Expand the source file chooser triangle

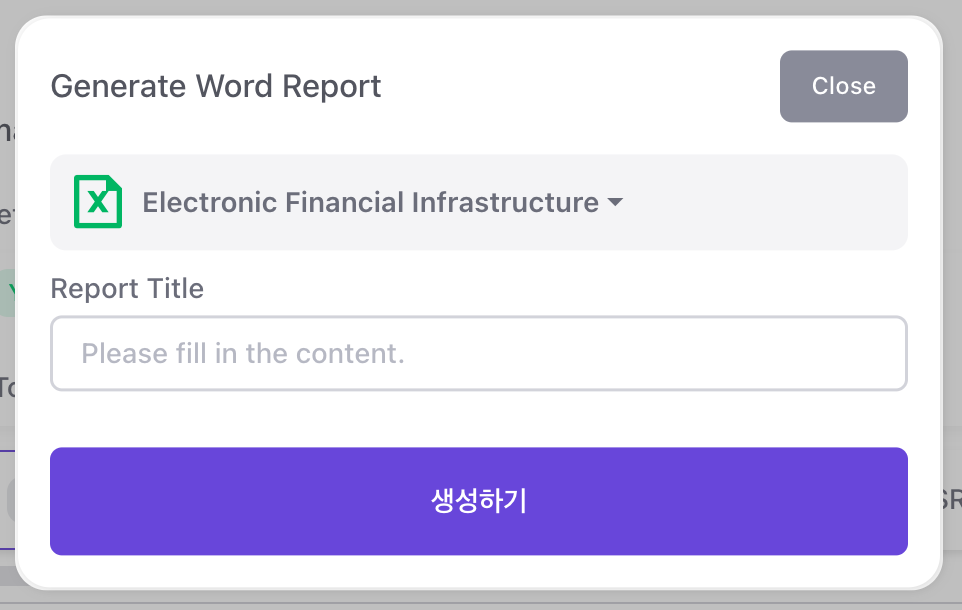coord(615,202)
